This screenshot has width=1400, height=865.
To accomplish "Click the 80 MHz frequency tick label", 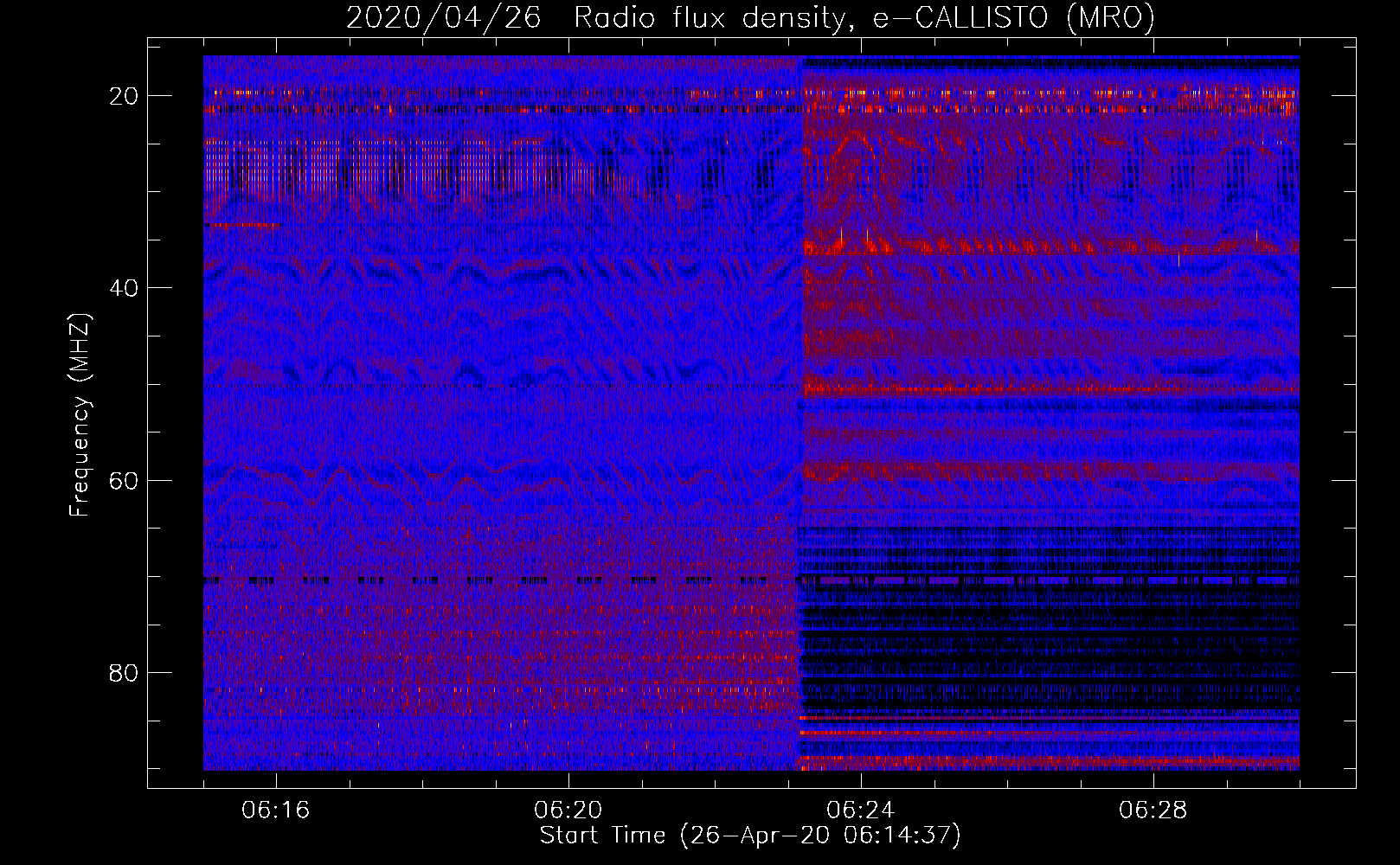I will (124, 673).
